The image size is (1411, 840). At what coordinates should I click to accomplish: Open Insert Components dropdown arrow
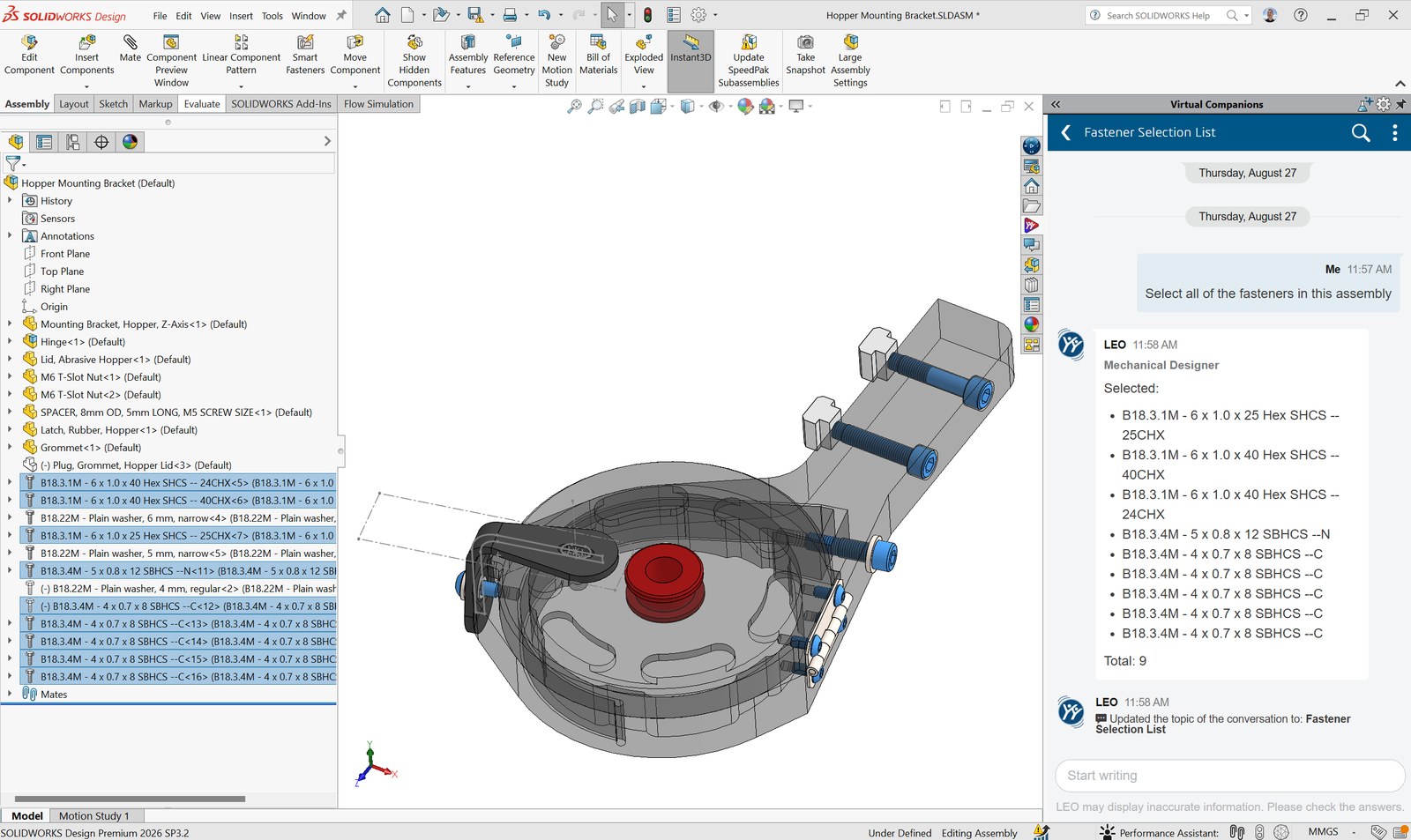coord(86,86)
